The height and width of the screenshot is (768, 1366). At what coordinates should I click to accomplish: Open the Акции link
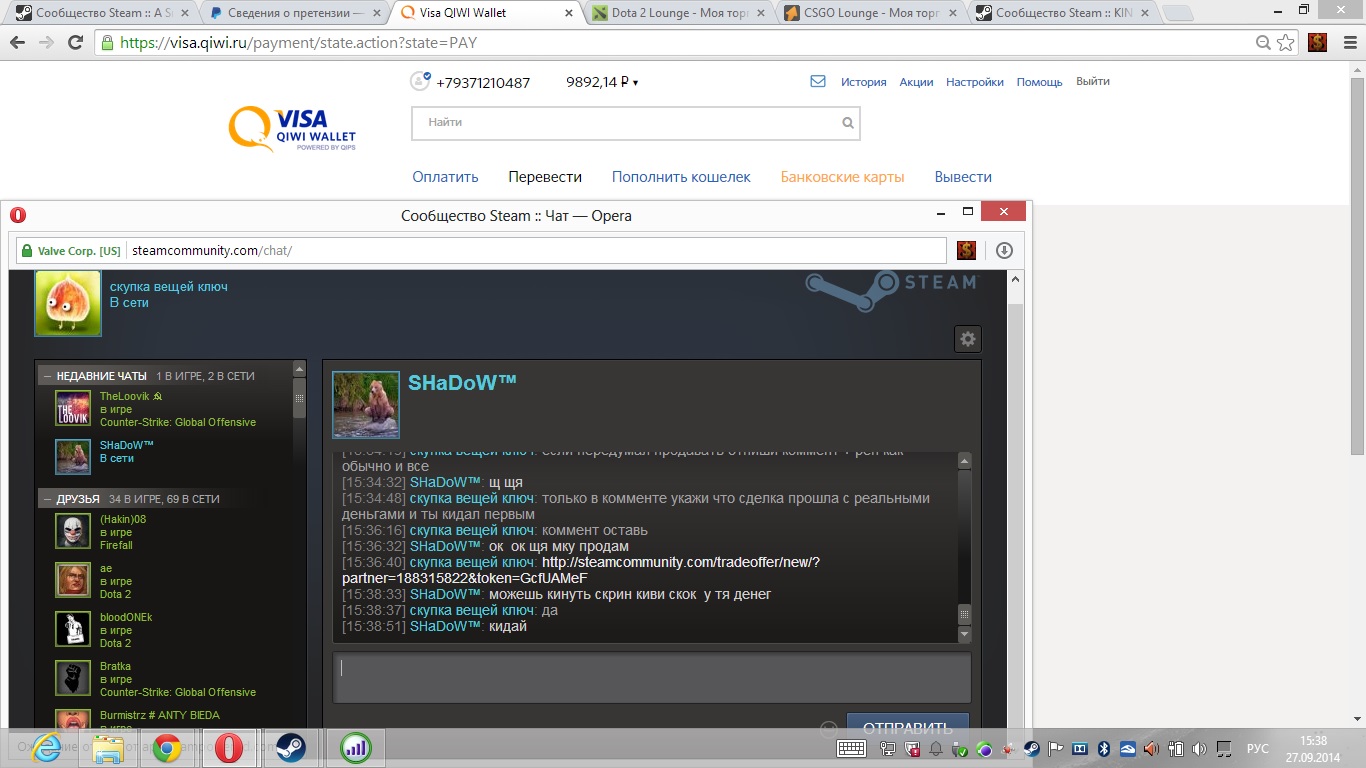[x=916, y=82]
